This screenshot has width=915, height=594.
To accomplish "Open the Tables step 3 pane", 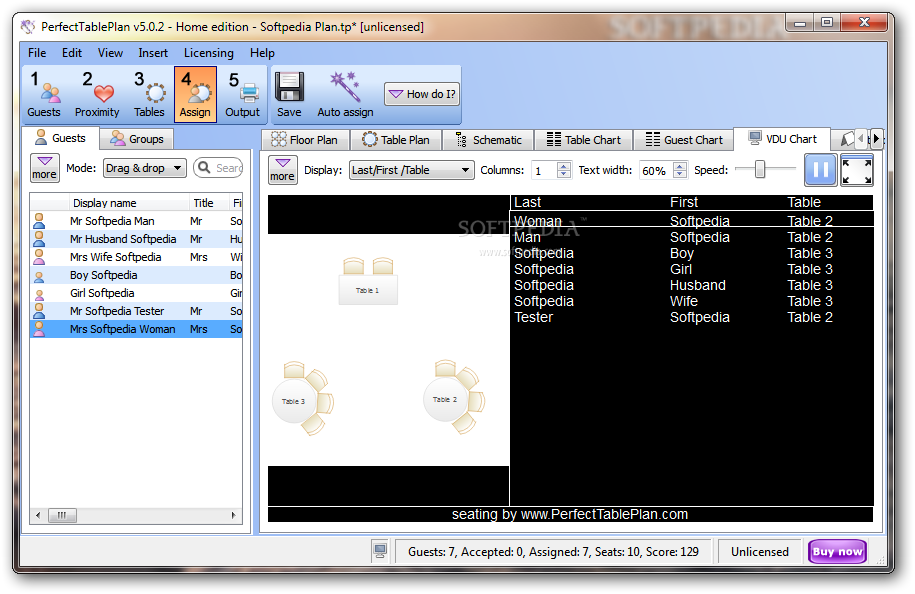I will [x=149, y=94].
